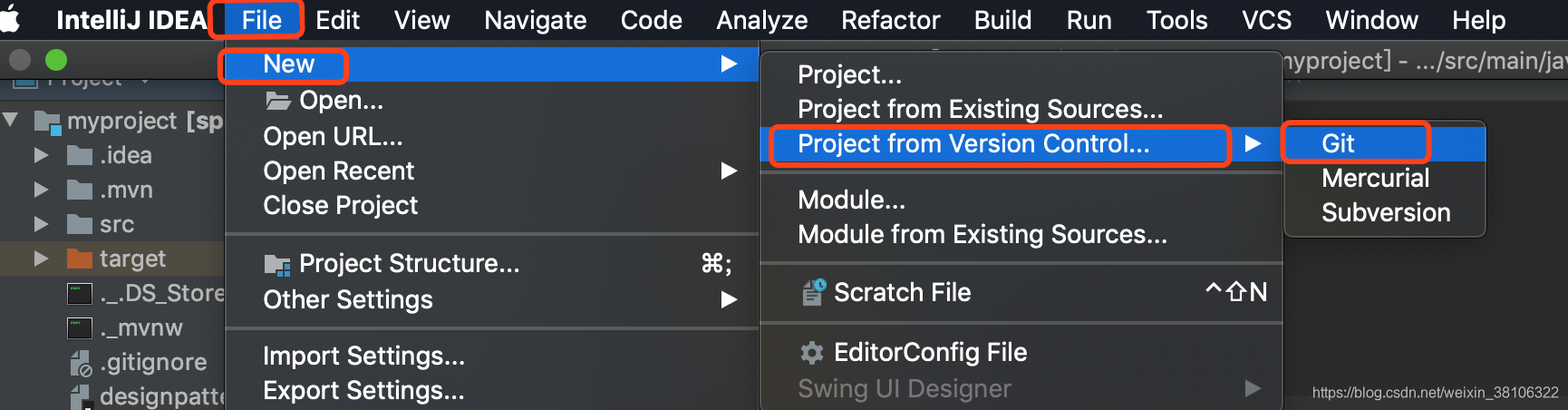Click the EditorConfig gear icon
Screen dimensions: 1568x410
[x=812, y=352]
